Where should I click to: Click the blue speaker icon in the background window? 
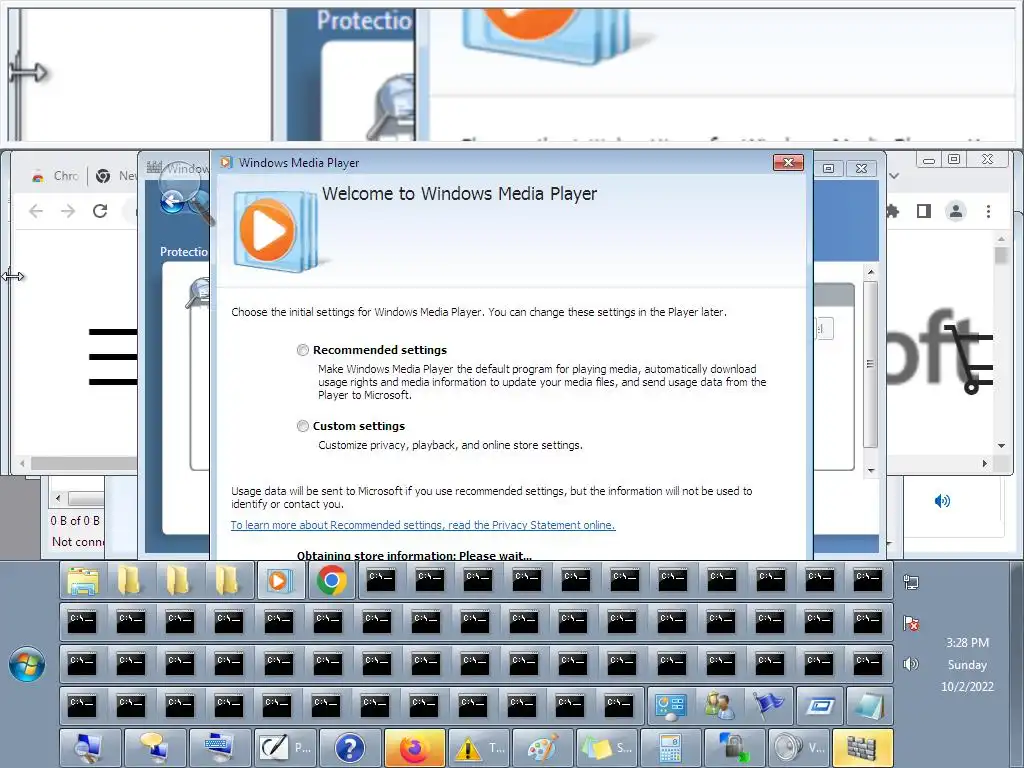(x=942, y=501)
